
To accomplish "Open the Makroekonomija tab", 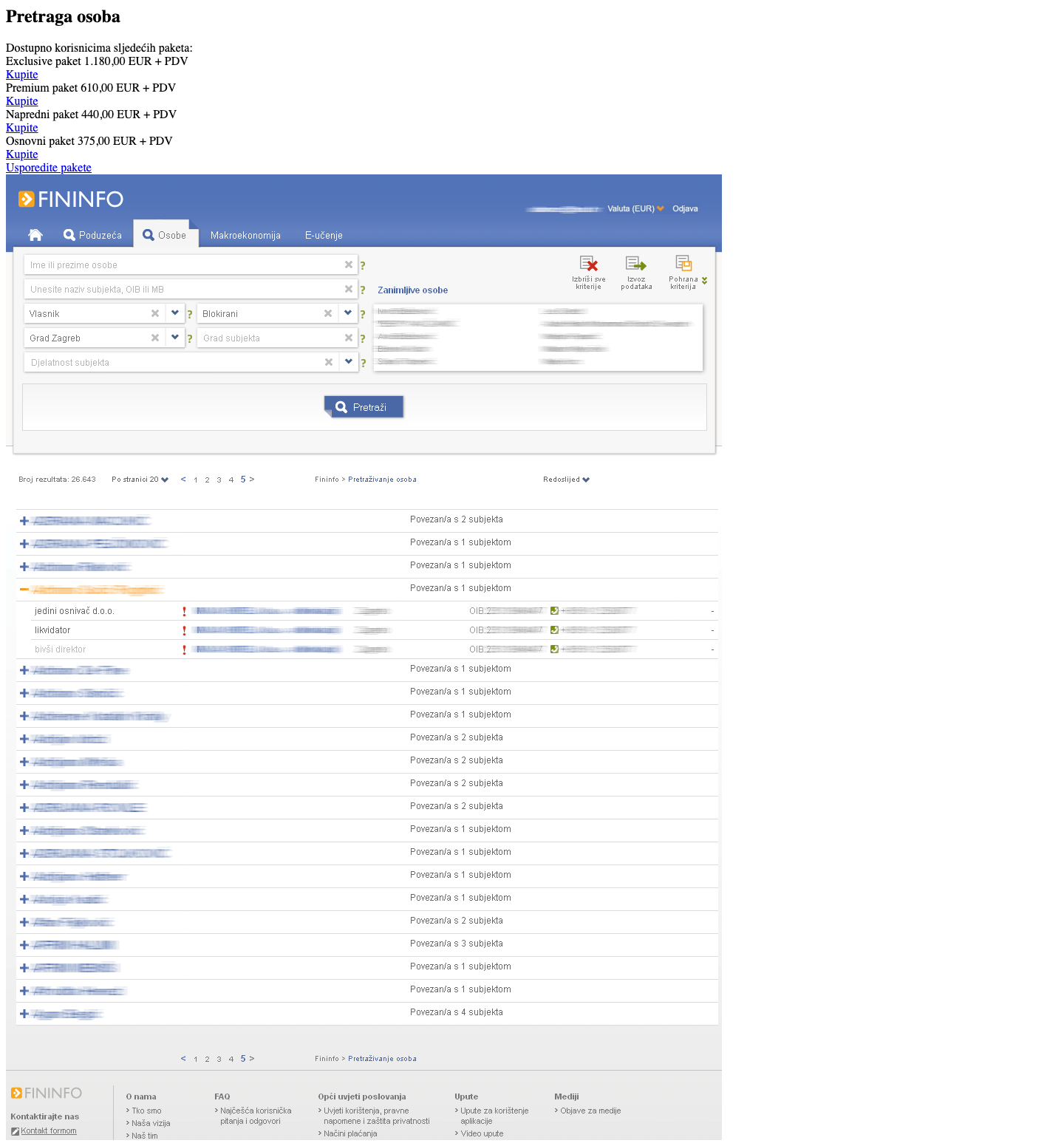I will (x=245, y=235).
